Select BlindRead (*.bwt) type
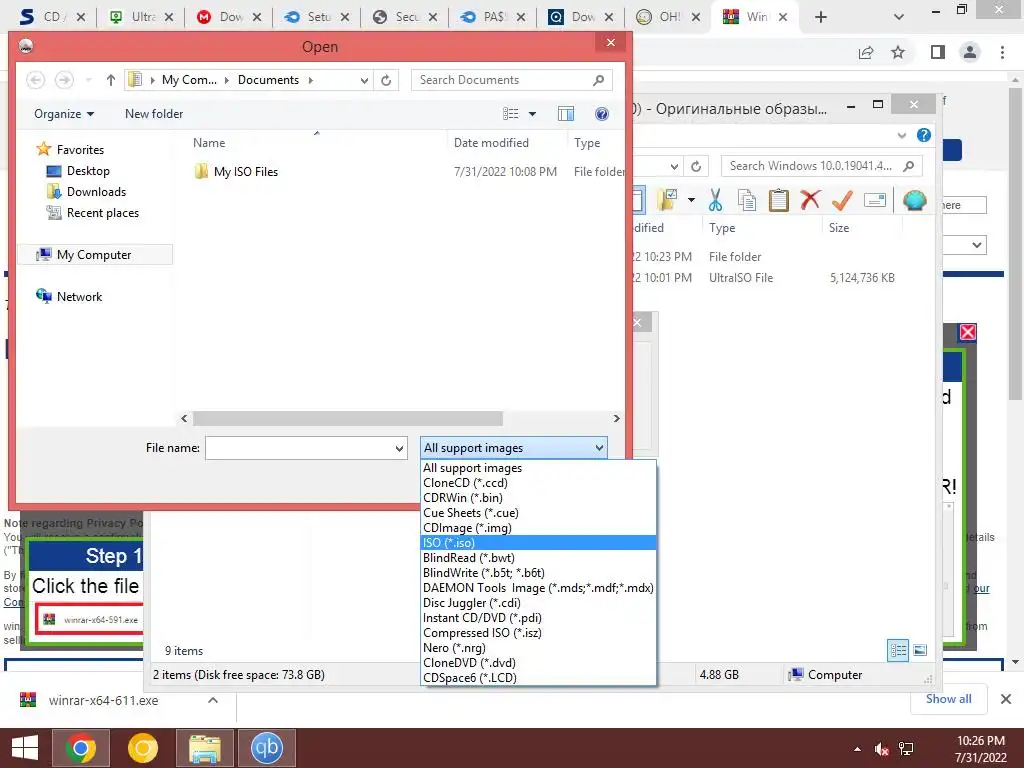The height and width of the screenshot is (768, 1024). pos(538,558)
